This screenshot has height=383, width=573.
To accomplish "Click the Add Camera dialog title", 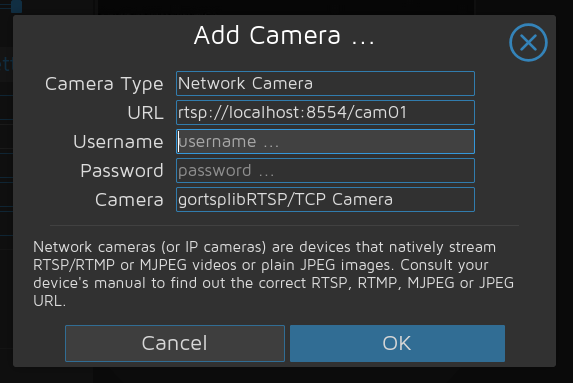I will tap(284, 35).
